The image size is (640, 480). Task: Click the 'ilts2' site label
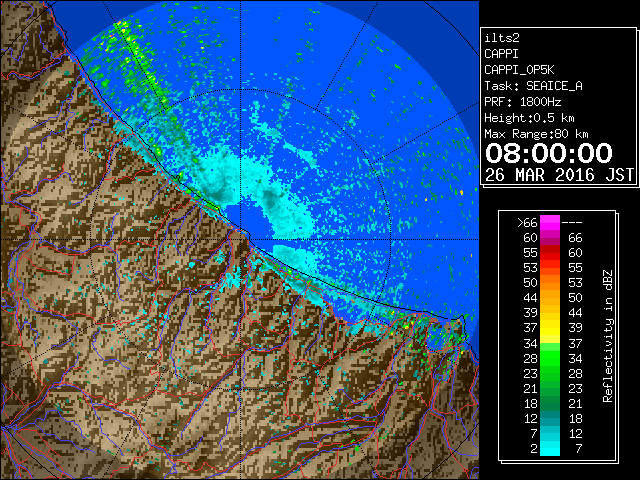tap(502, 38)
